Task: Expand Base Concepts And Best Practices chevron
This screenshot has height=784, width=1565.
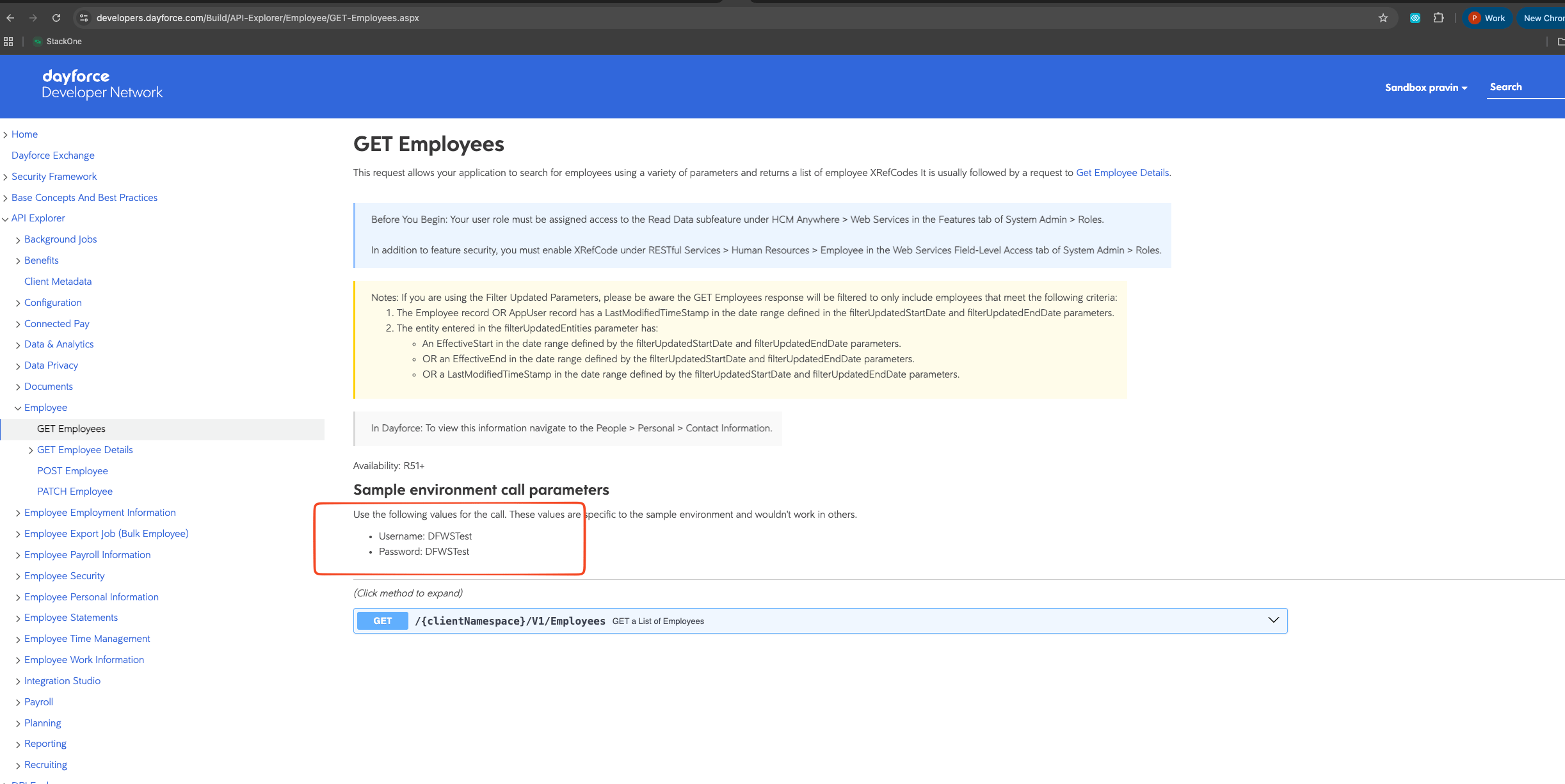Action: [5, 198]
